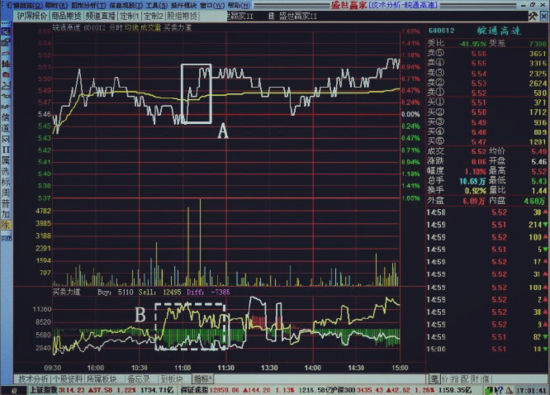
Task: Select the 15:00 tick trade row
Action: [x=487, y=349]
